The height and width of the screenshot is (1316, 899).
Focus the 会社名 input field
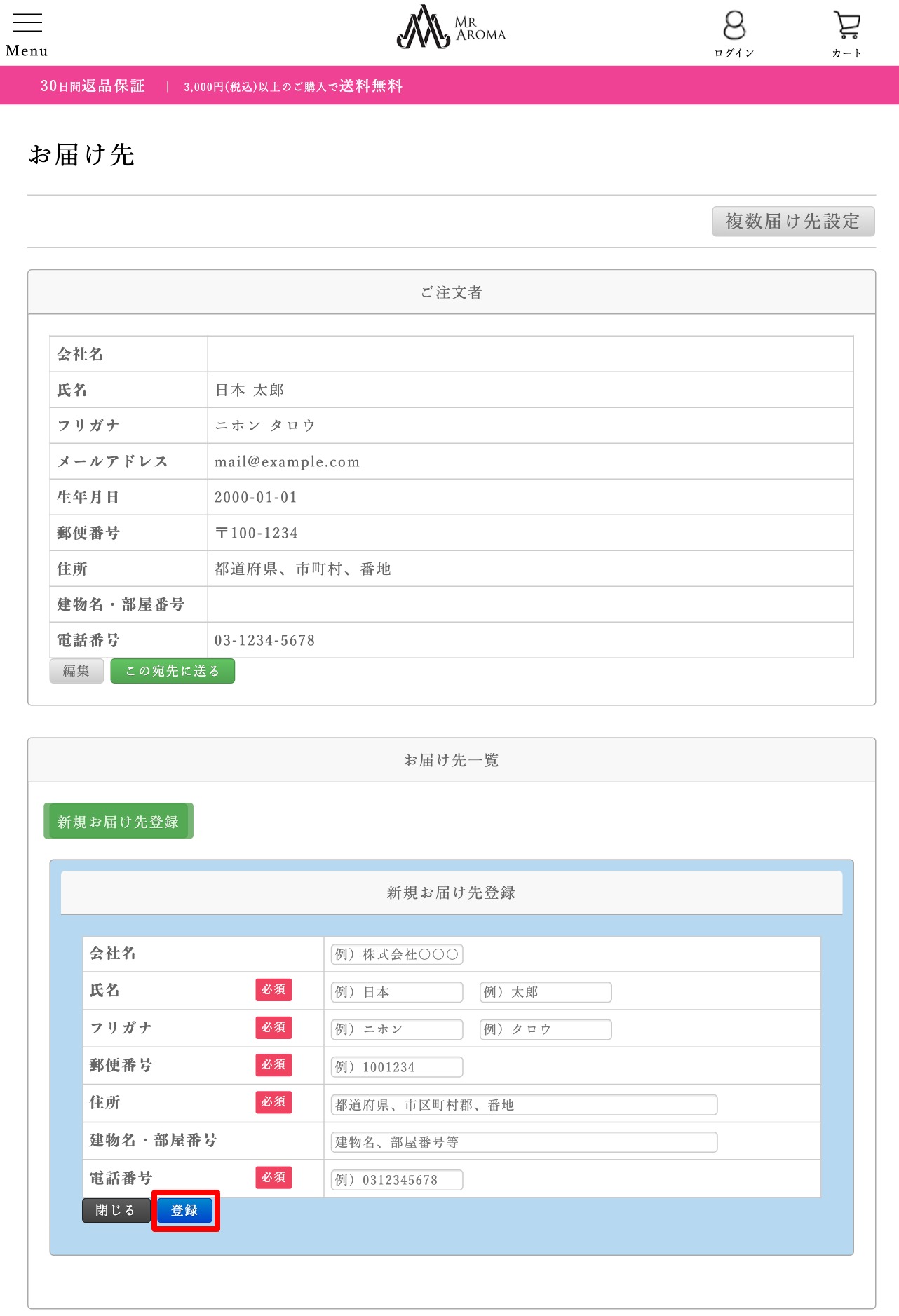coord(397,954)
